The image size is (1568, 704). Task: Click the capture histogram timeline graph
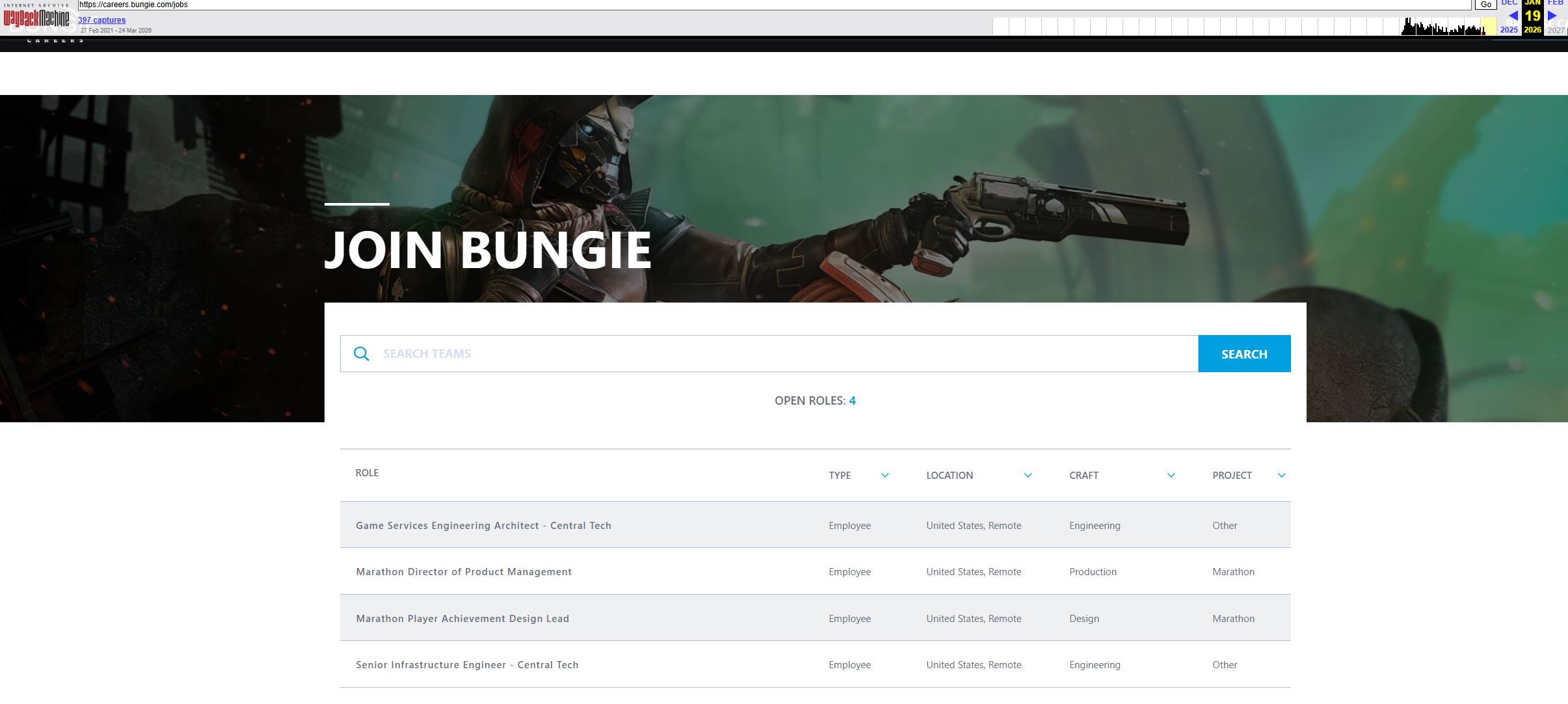tap(1442, 27)
